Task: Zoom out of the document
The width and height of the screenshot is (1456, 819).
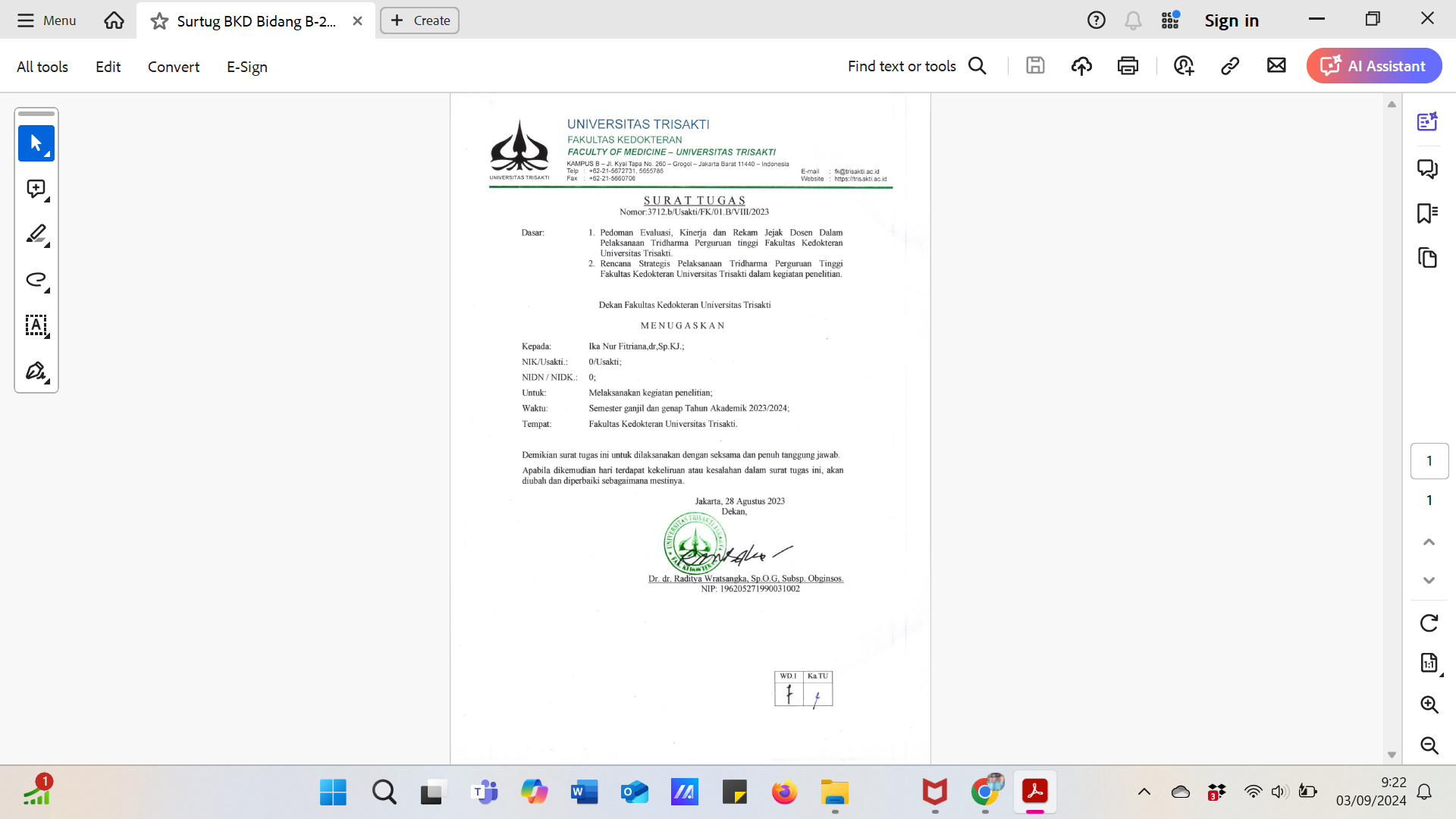Action: 1429,745
